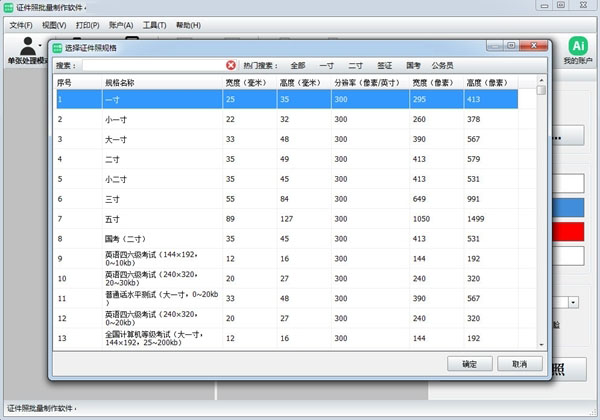The height and width of the screenshot is (420, 600).
Task: Click into the search input field
Action: pos(154,65)
